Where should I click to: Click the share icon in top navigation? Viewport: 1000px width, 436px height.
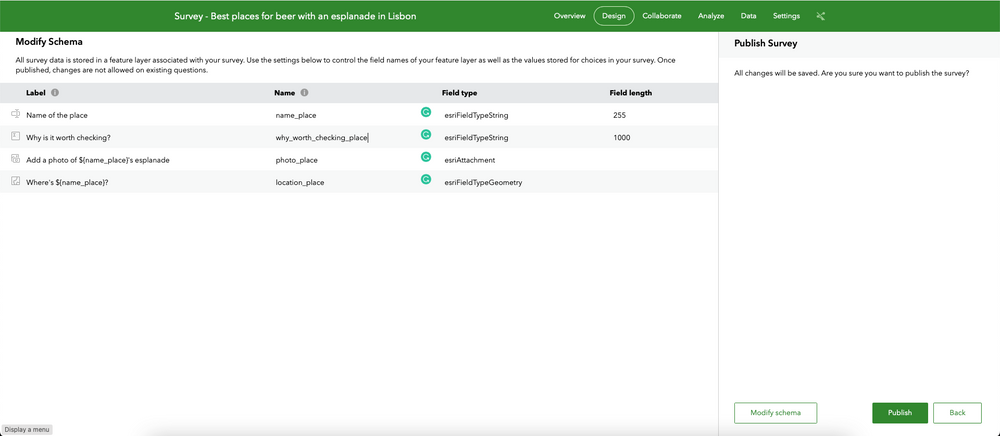(x=821, y=16)
